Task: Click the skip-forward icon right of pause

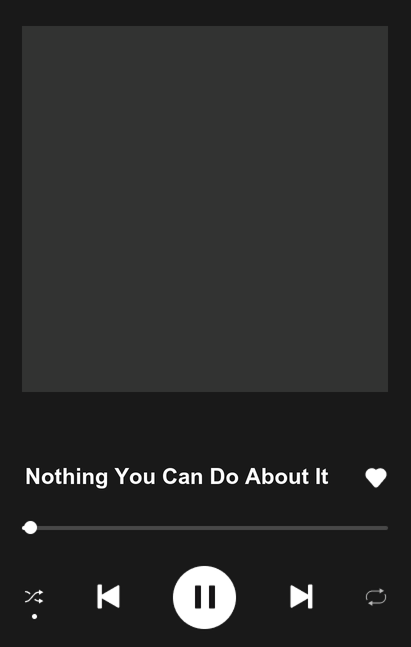Action: pos(301,596)
